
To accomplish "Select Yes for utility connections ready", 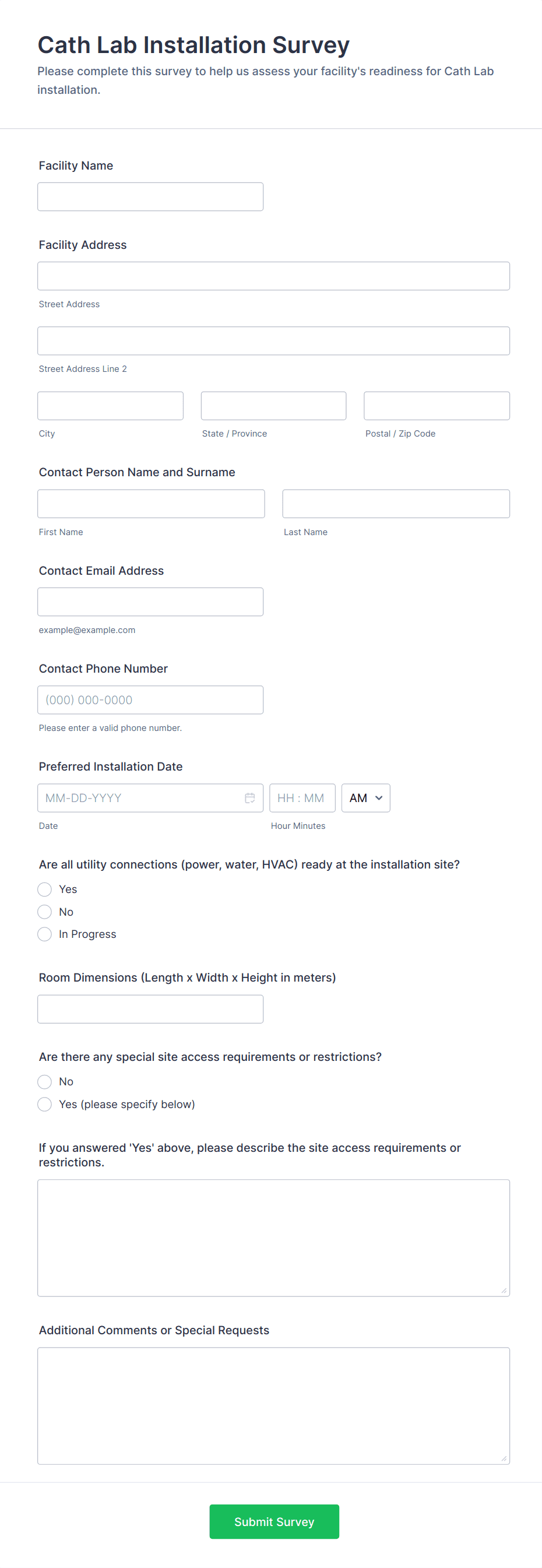I will pyautogui.click(x=44, y=890).
